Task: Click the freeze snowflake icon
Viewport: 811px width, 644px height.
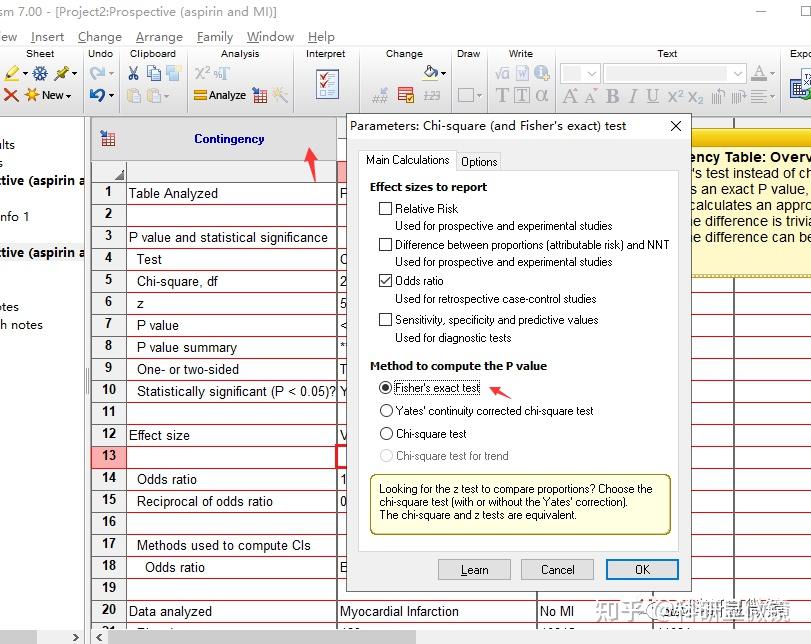Action: 40,73
